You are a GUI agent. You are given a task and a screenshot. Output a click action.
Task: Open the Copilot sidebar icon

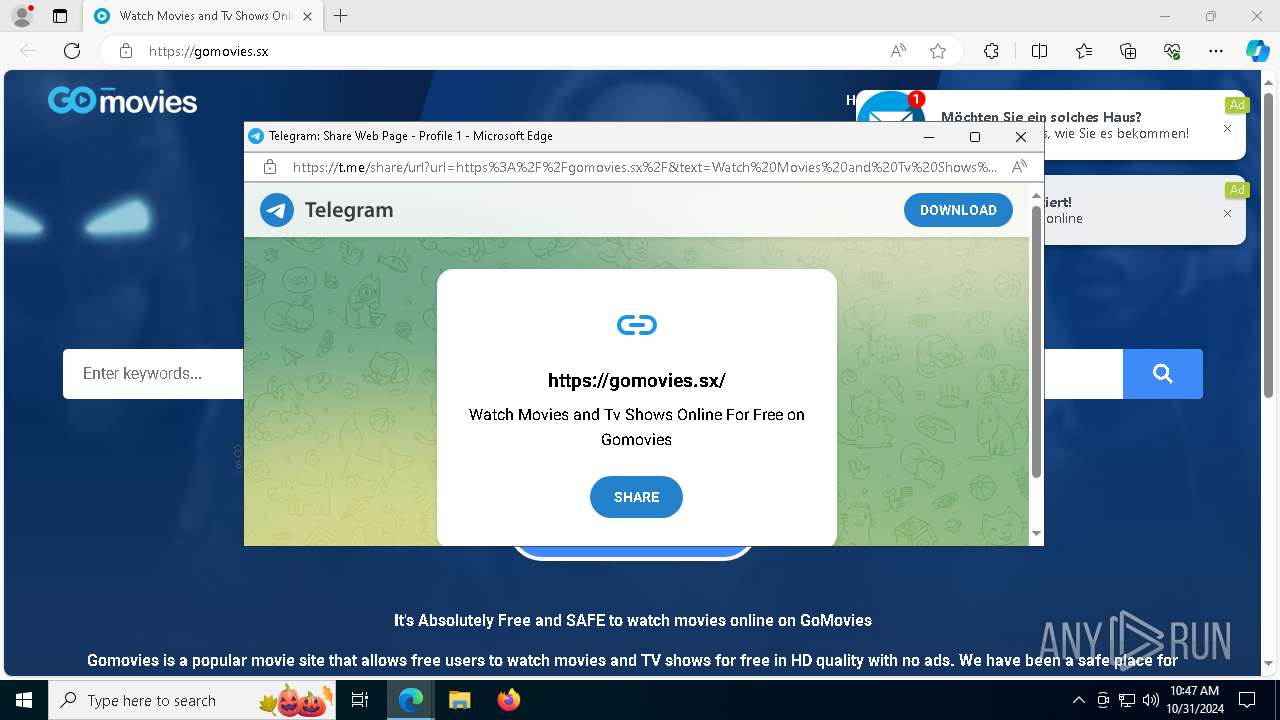pos(1257,51)
